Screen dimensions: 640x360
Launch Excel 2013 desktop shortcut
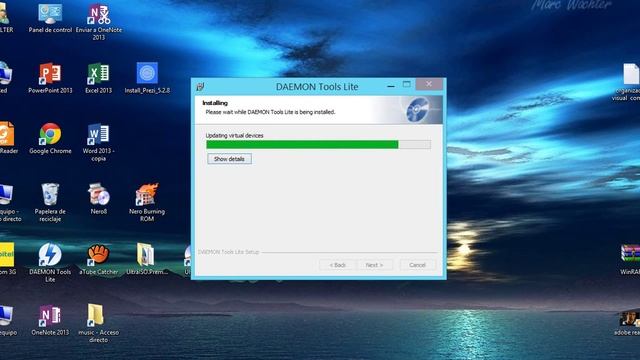point(98,78)
